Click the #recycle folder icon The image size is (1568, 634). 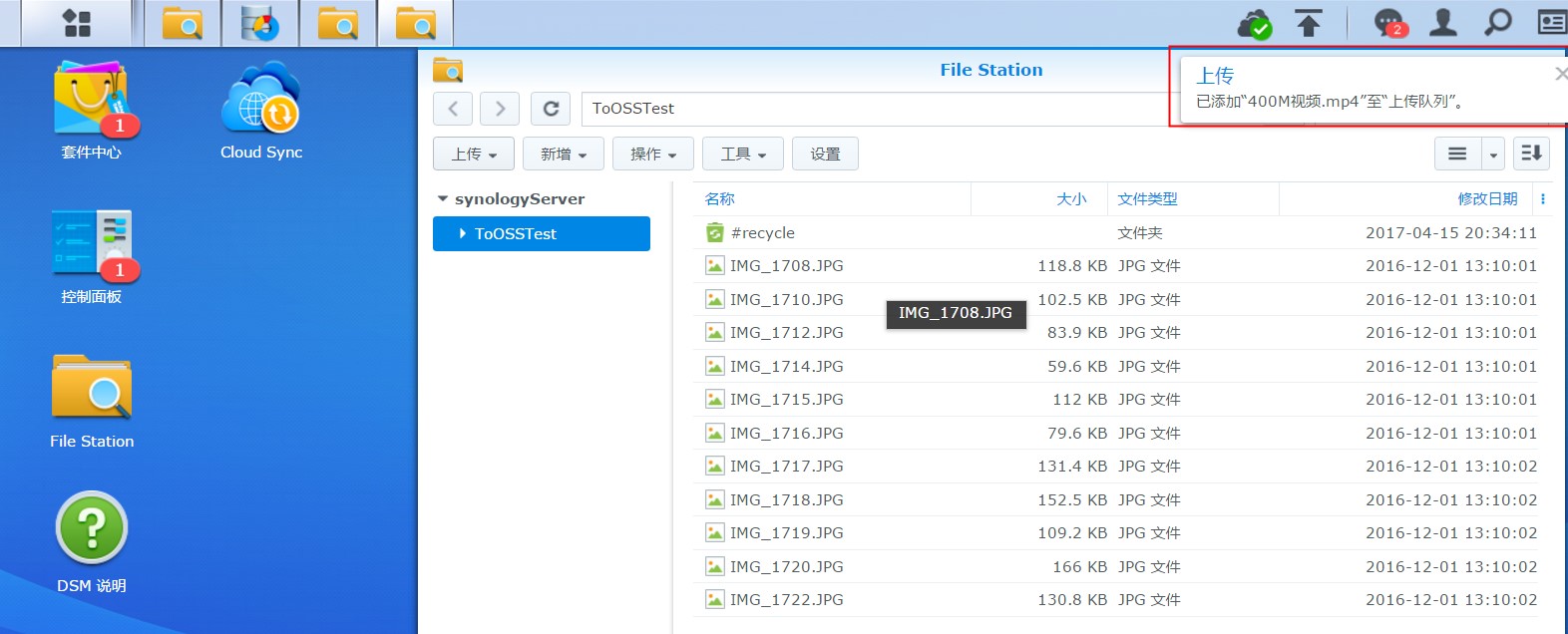pos(714,232)
